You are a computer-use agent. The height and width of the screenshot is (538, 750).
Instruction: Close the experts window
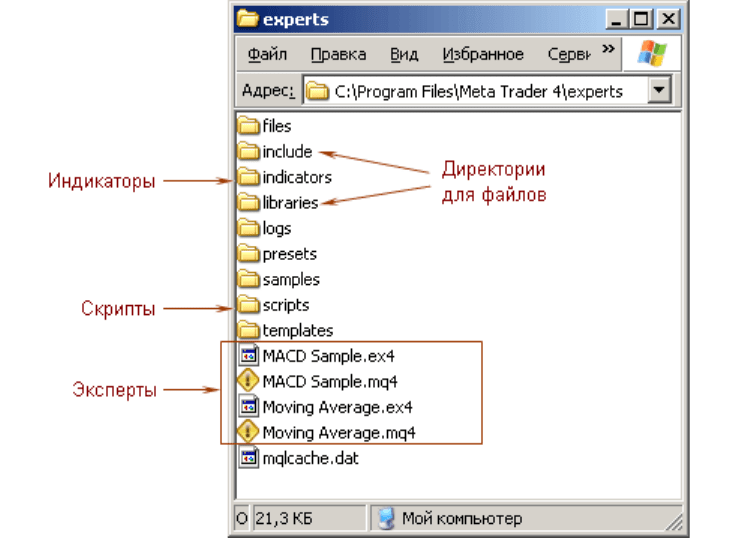pyautogui.click(x=668, y=19)
